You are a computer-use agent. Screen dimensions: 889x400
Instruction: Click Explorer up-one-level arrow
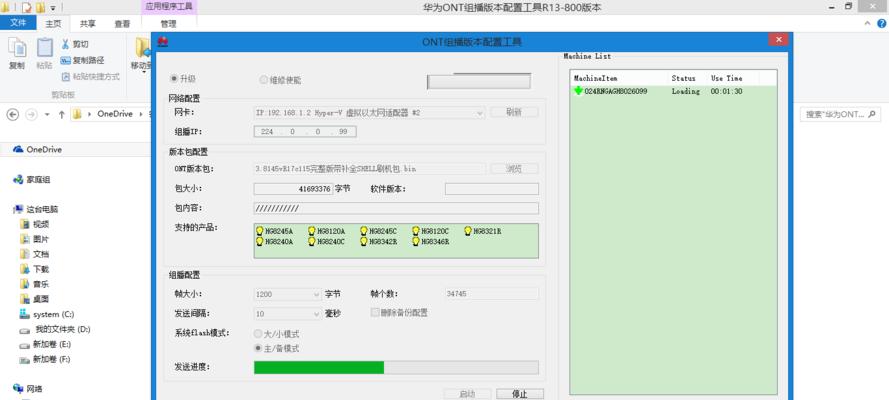pos(61,114)
